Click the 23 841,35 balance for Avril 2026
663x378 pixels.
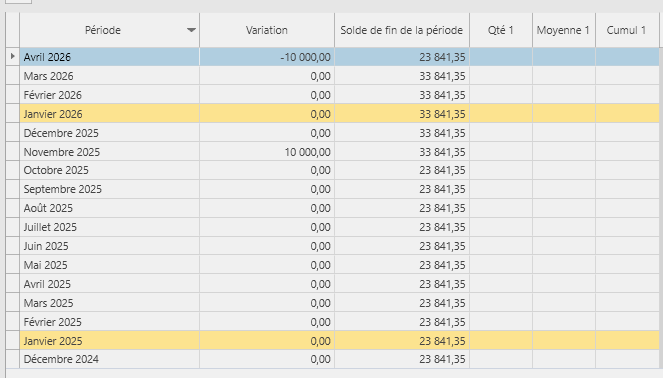tap(442, 57)
